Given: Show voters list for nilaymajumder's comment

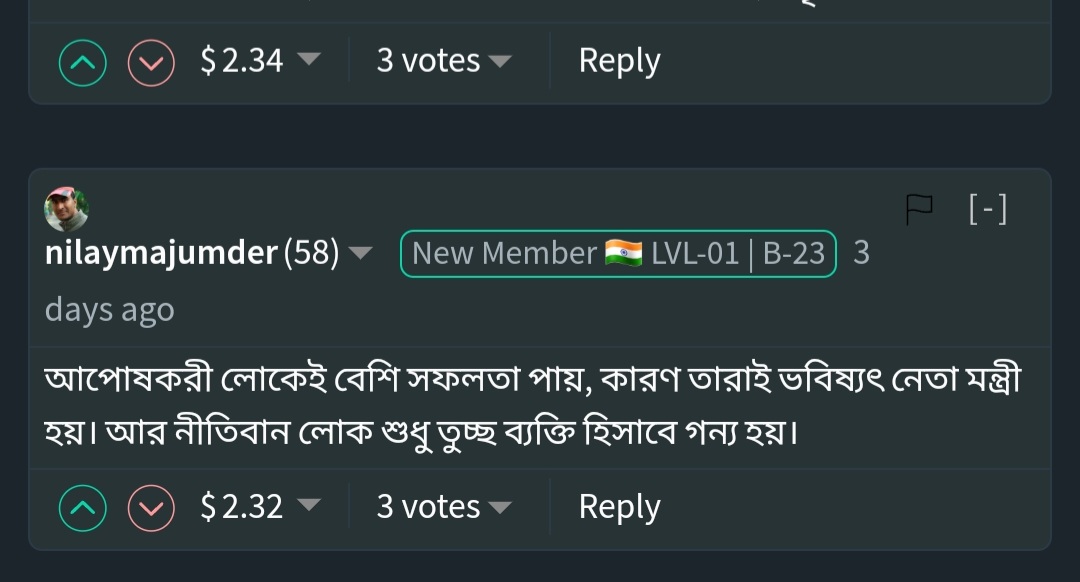Looking at the screenshot, I should (x=444, y=506).
